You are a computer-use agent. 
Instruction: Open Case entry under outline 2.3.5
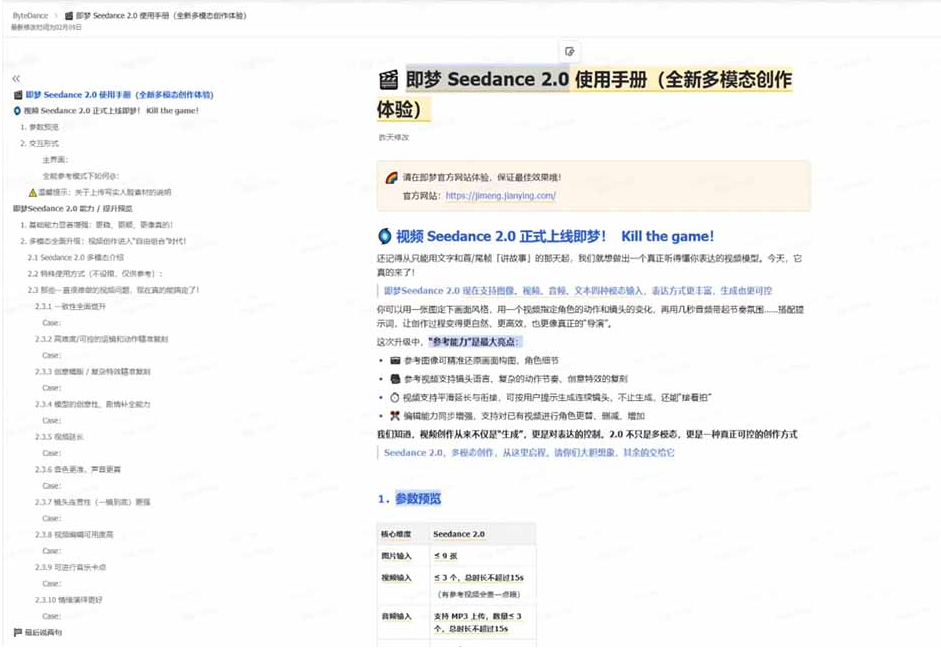[52, 454]
